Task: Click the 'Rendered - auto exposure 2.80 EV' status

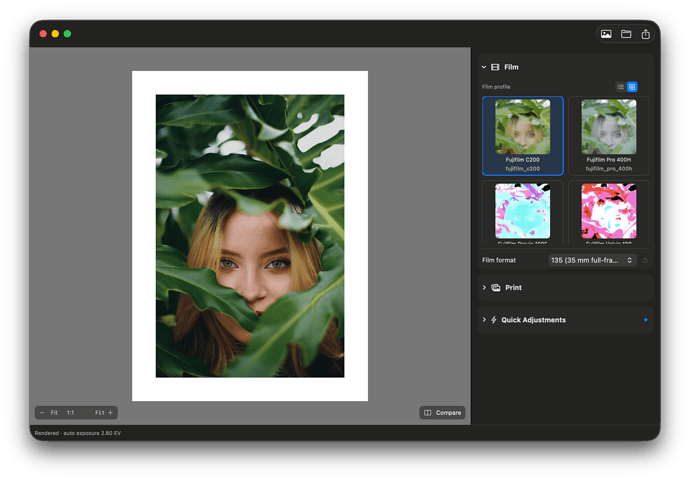Action: pyautogui.click(x=78, y=433)
